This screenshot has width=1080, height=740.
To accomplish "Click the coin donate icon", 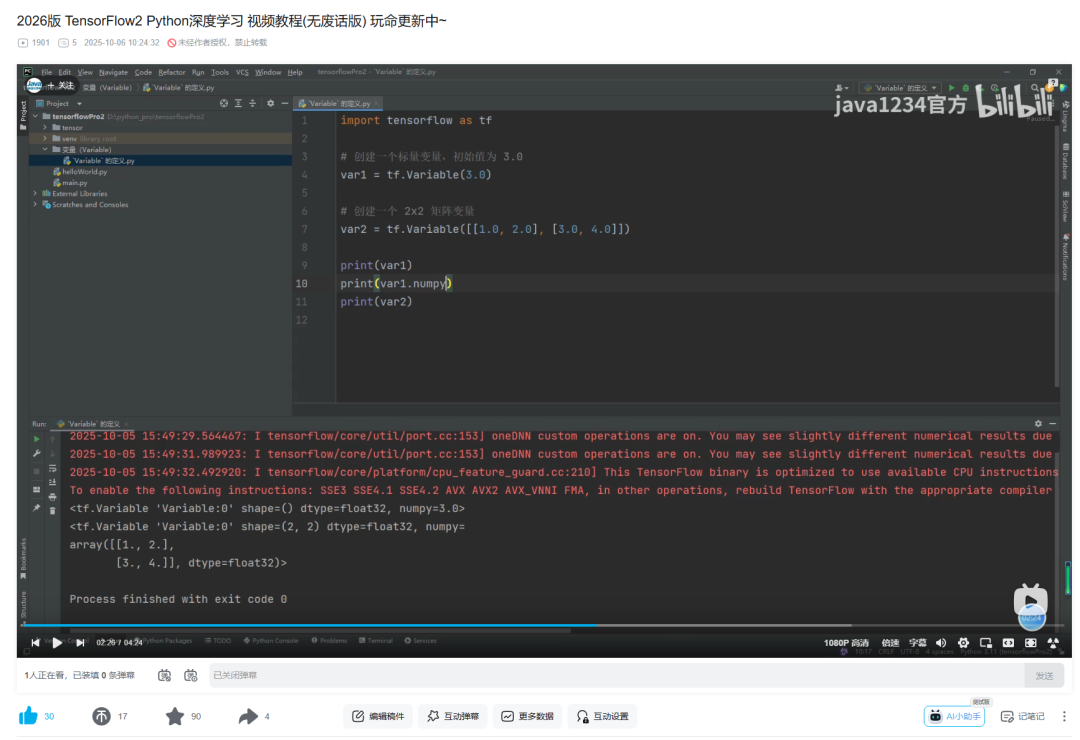I will [101, 716].
